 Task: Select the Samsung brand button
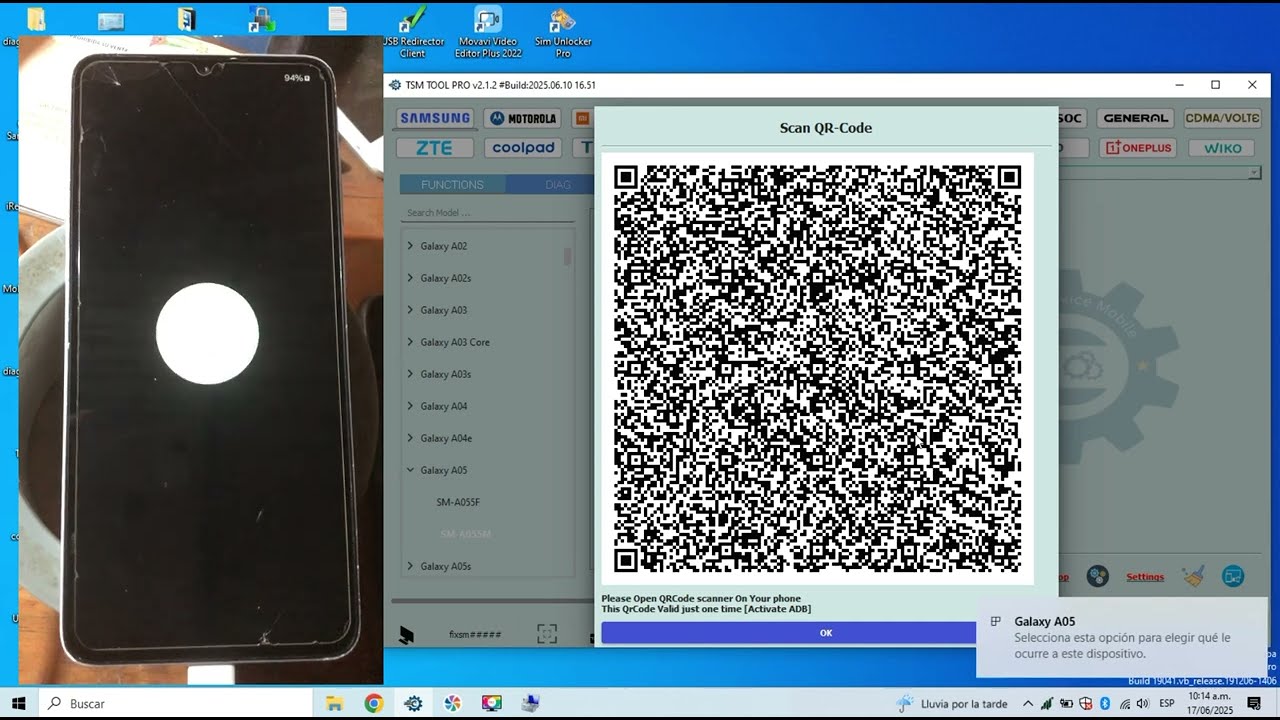coord(435,118)
